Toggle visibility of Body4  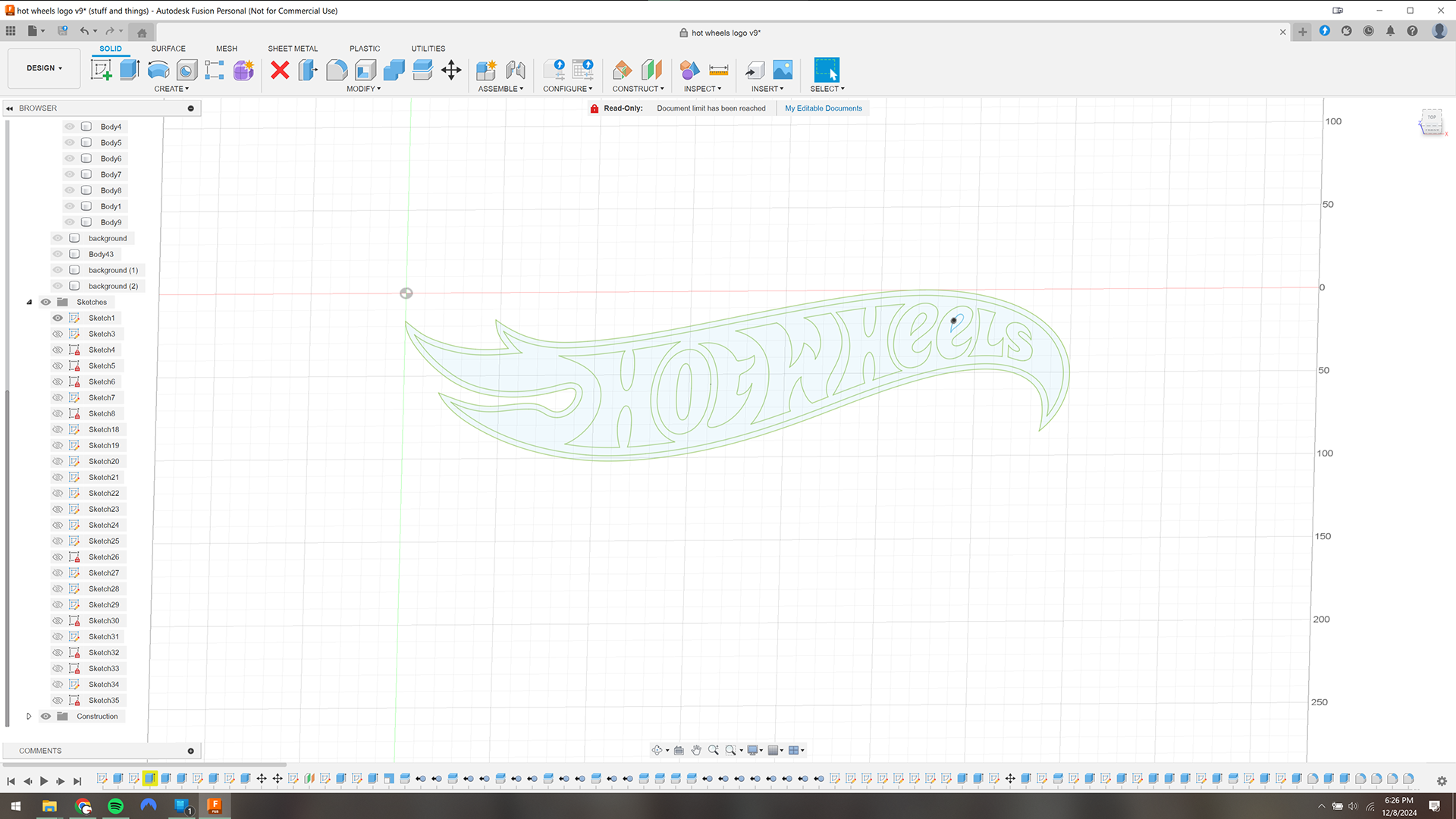(70, 127)
